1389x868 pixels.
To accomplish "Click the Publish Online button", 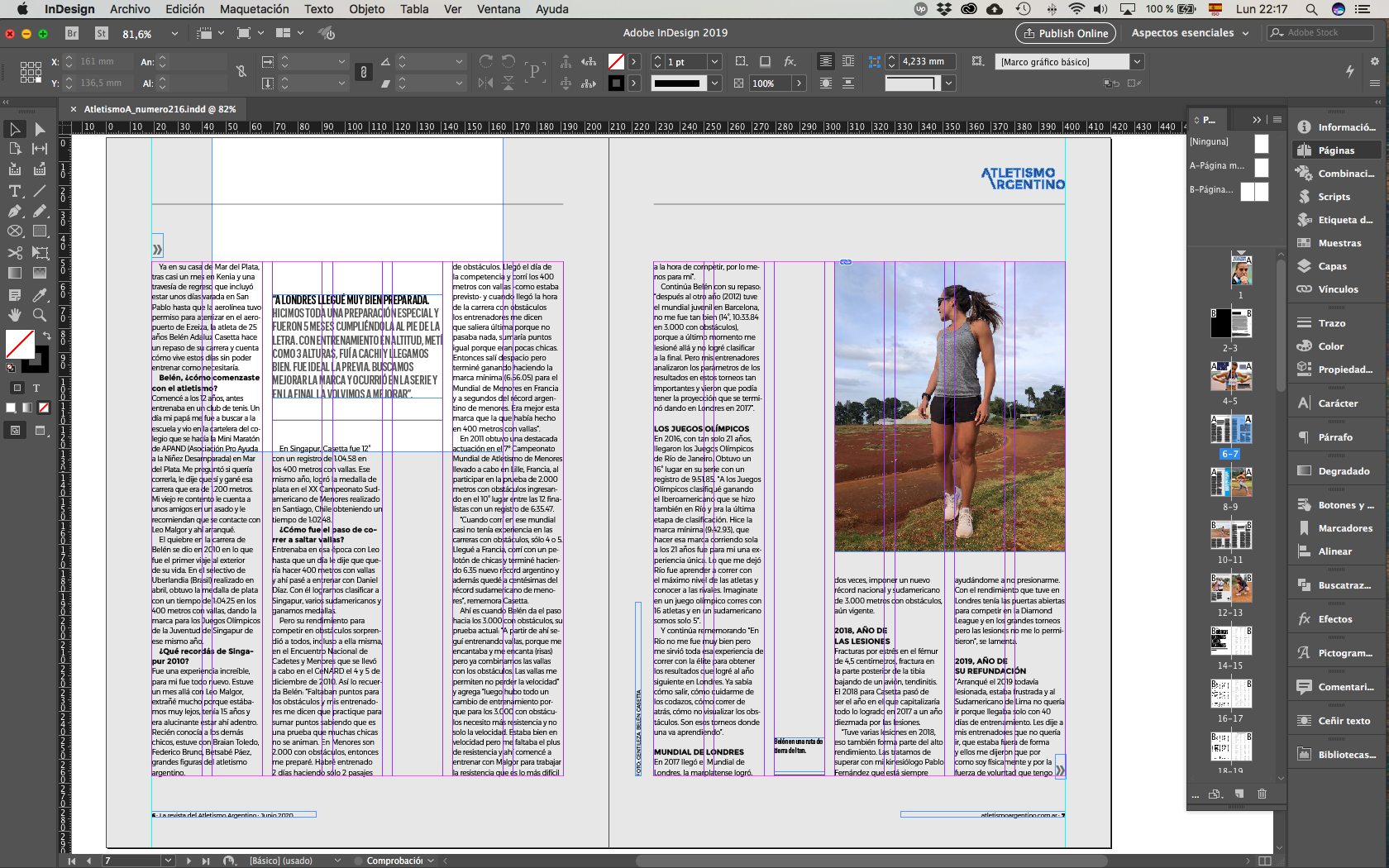I will [x=1065, y=33].
